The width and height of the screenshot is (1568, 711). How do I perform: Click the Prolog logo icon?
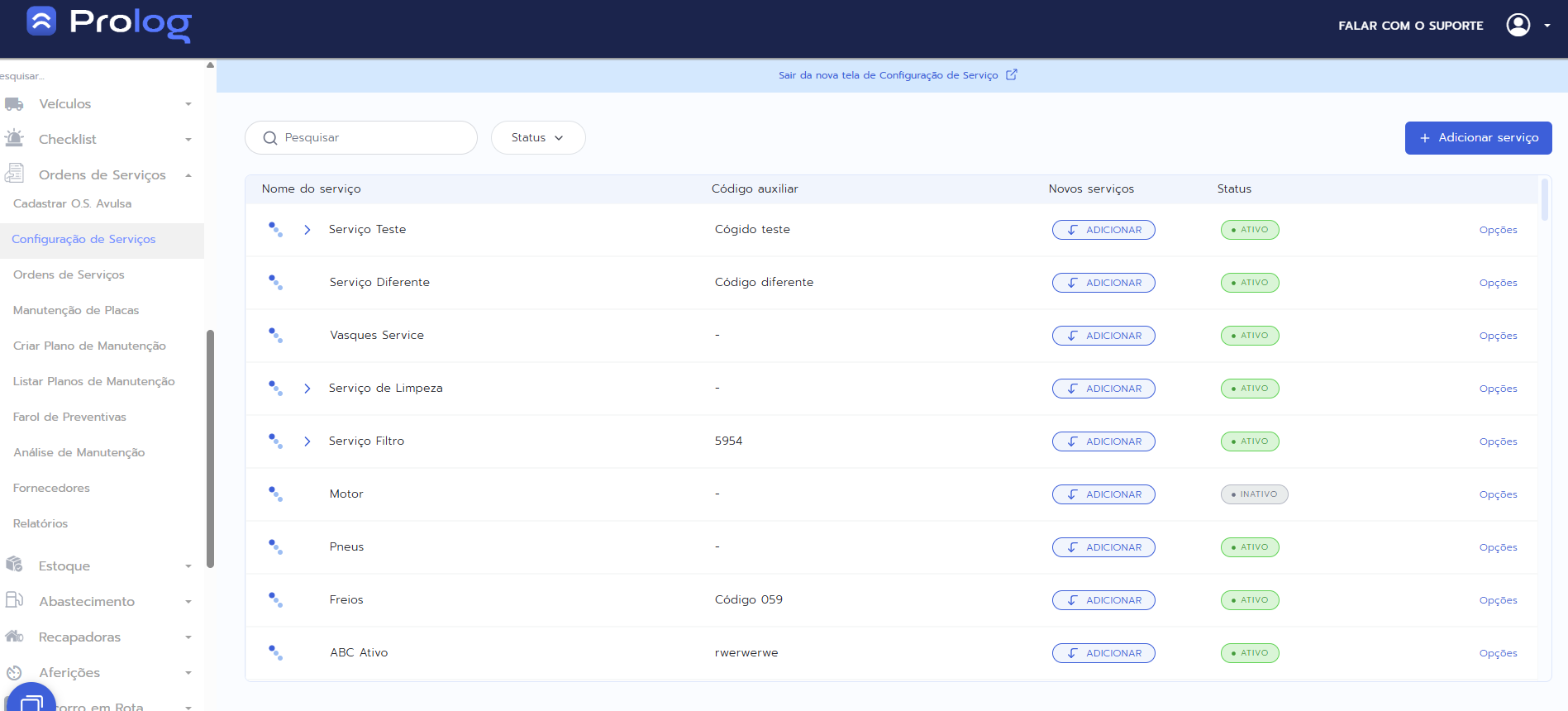pyautogui.click(x=41, y=21)
